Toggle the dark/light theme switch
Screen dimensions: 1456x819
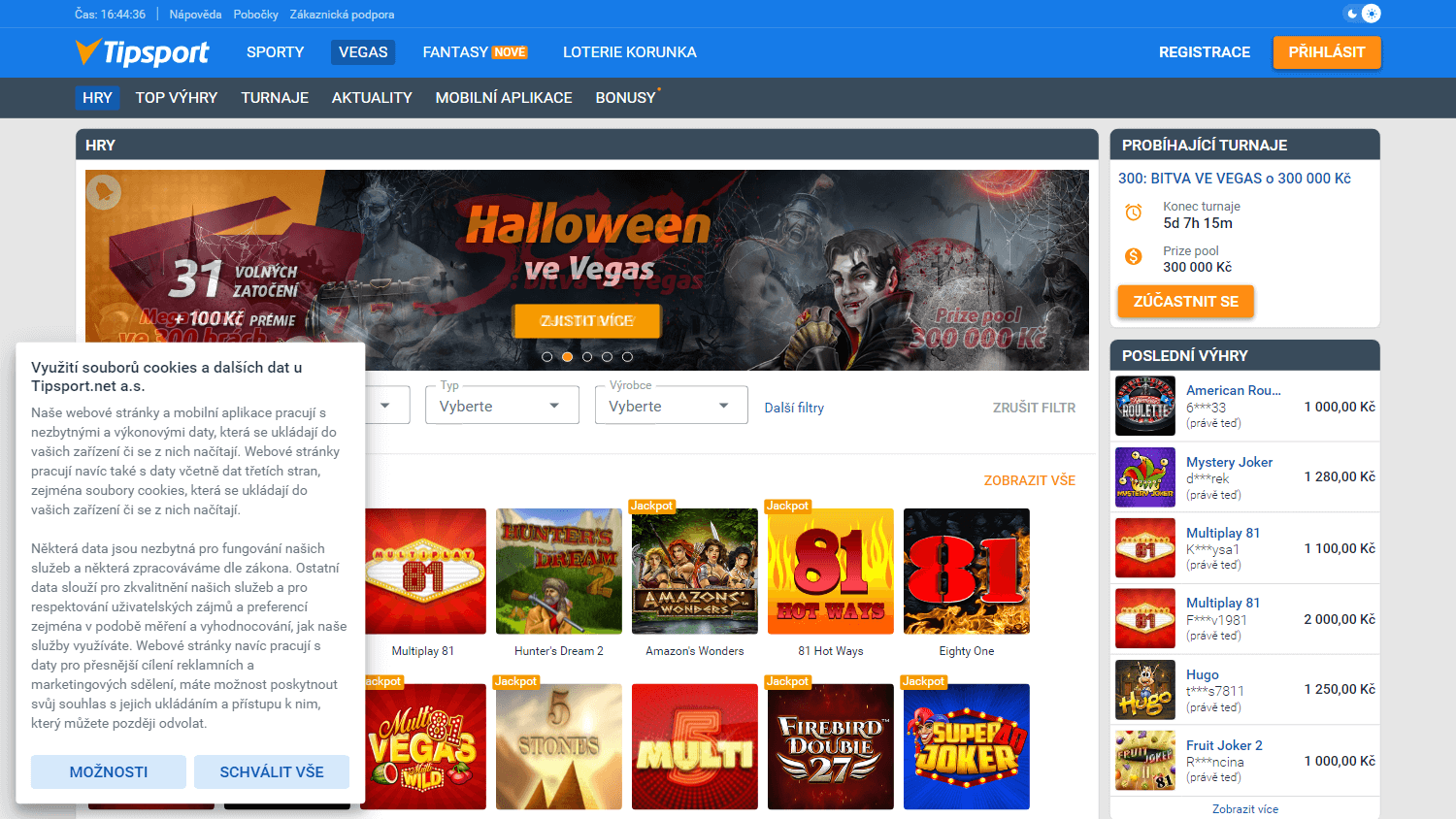(1362, 14)
